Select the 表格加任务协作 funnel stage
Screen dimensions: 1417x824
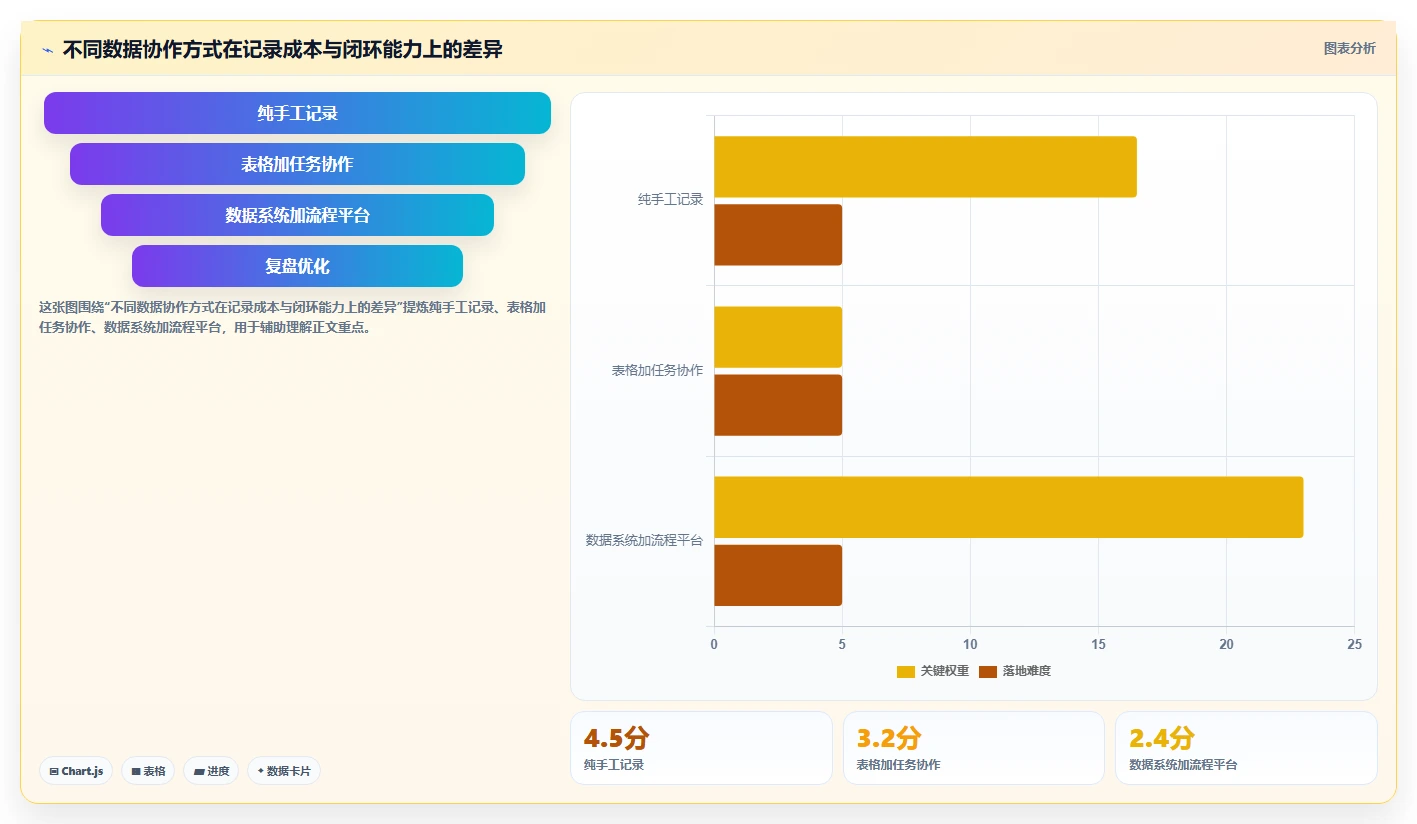click(x=297, y=164)
